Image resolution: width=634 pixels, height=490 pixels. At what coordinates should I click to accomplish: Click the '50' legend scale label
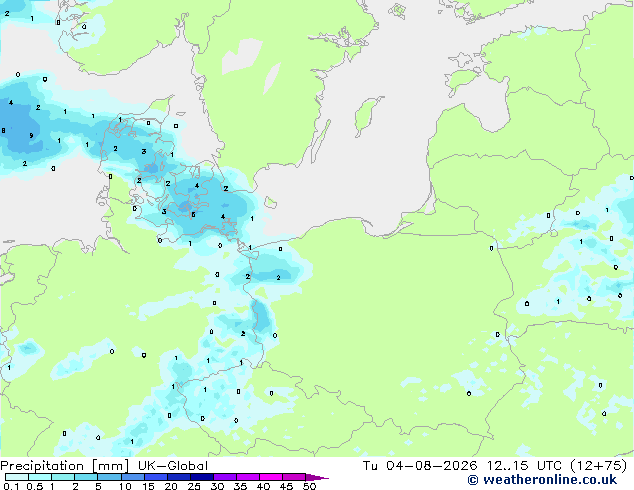(x=309, y=486)
